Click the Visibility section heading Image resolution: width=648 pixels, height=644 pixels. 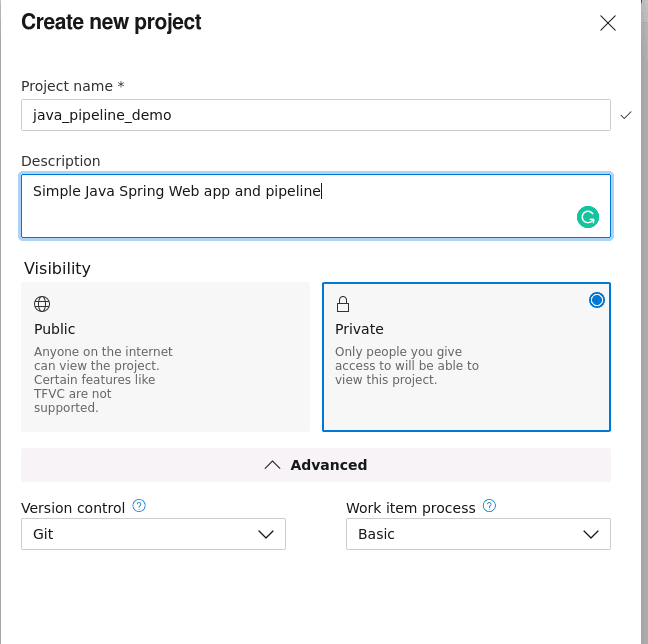(x=57, y=269)
